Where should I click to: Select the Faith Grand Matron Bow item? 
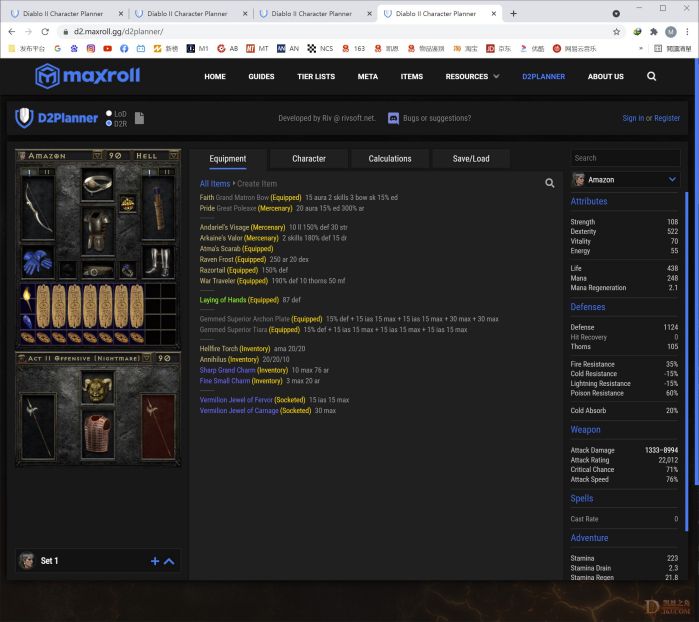[299, 197]
